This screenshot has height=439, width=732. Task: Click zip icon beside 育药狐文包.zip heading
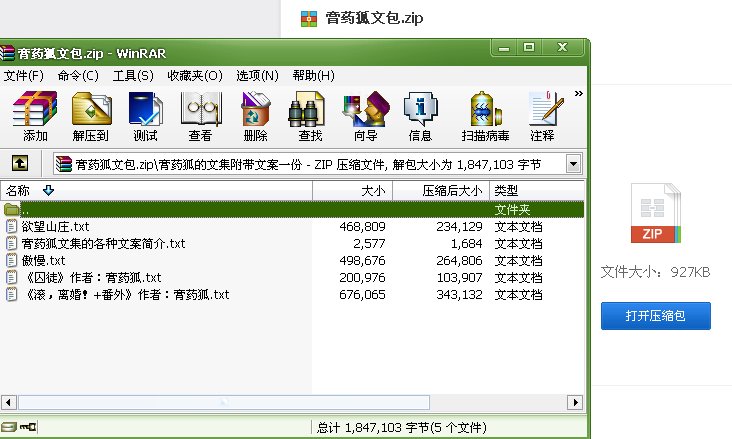click(309, 19)
